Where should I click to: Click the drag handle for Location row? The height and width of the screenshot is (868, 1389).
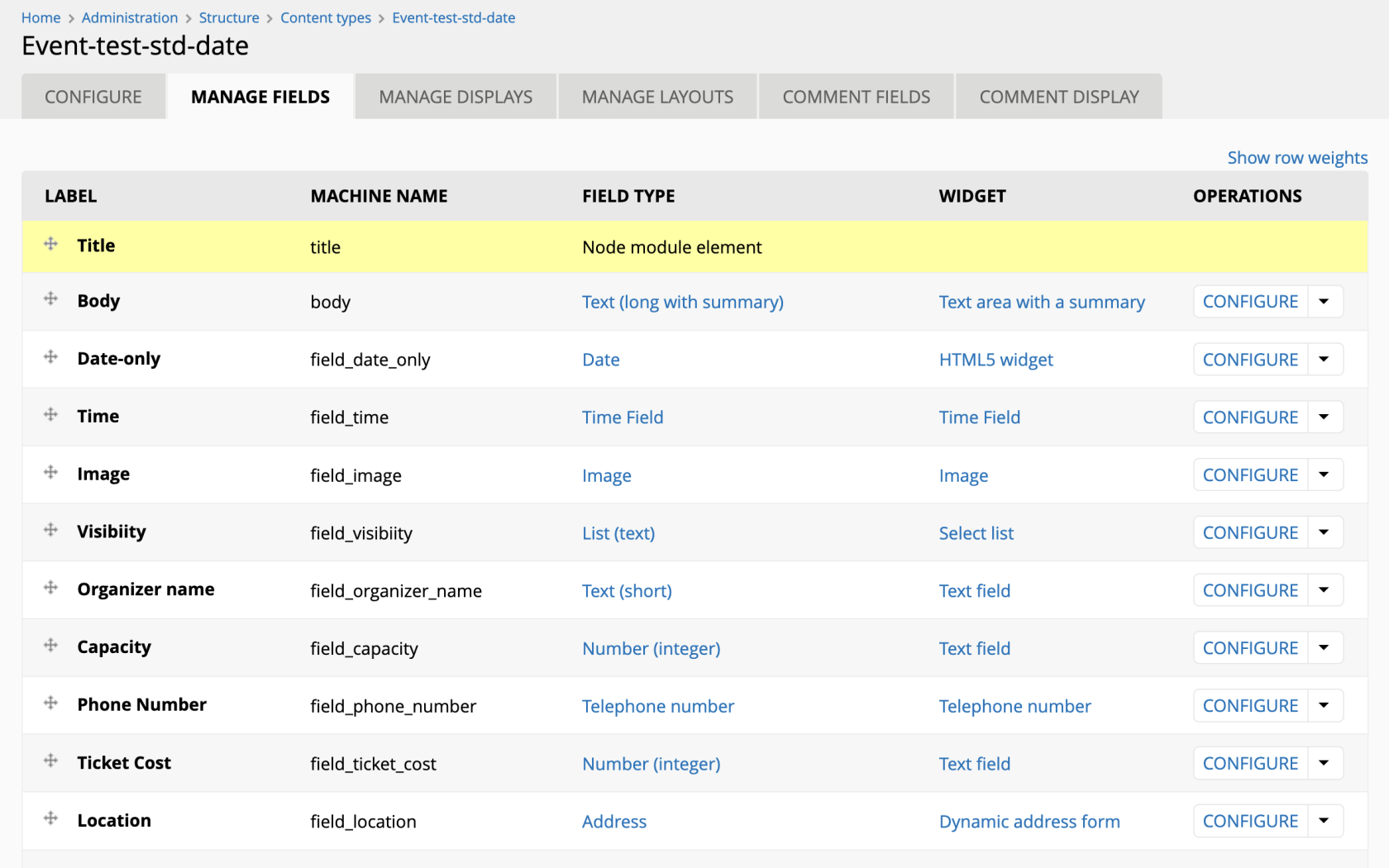50,818
